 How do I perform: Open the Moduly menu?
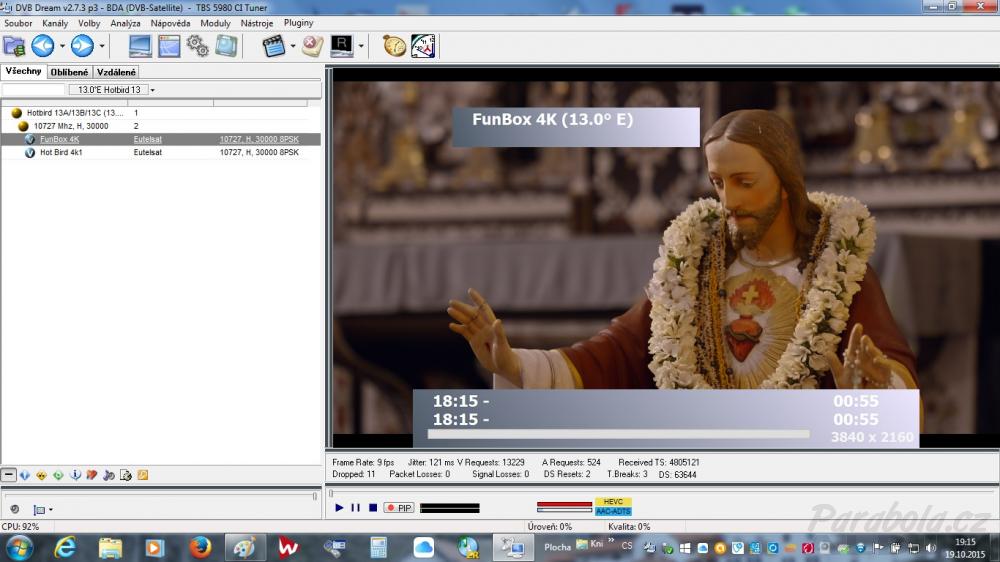216,23
